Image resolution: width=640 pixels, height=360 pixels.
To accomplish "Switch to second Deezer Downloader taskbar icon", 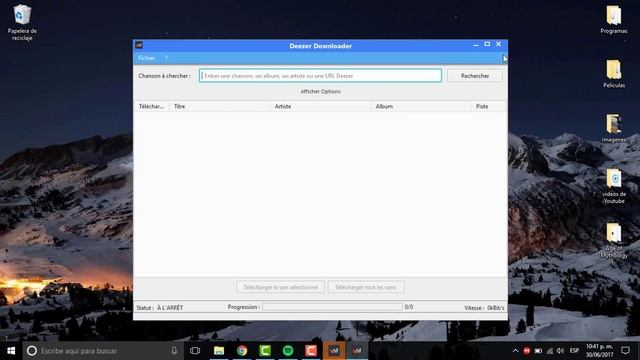I will [357, 351].
